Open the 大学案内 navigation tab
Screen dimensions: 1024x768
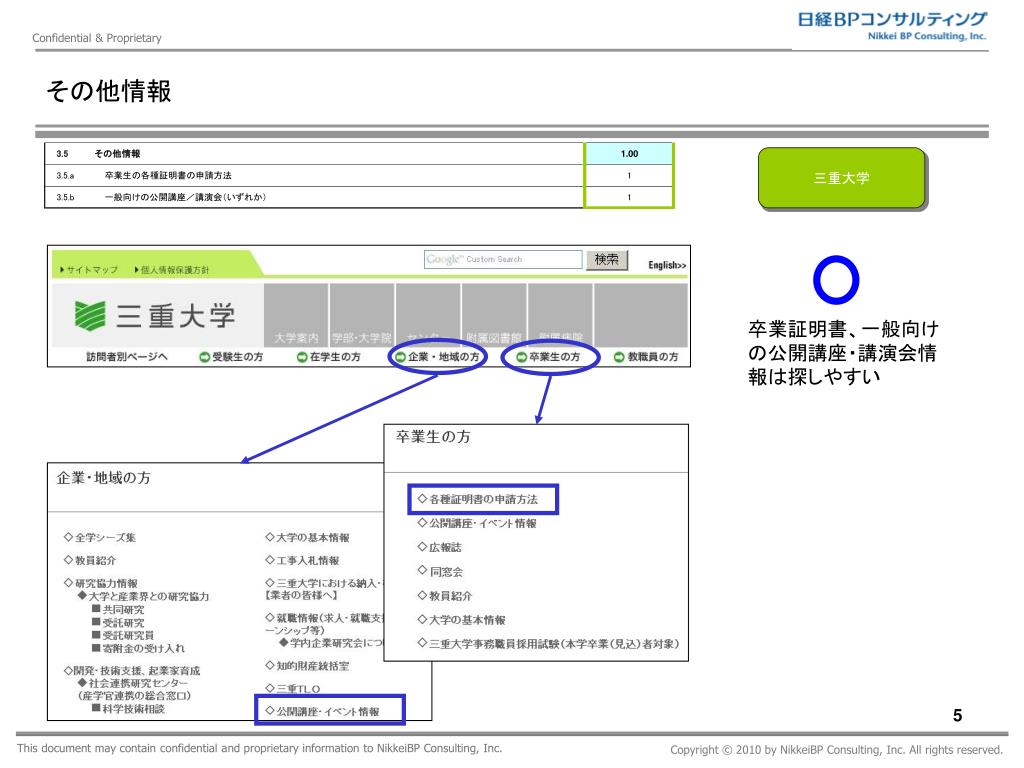pyautogui.click(x=296, y=315)
